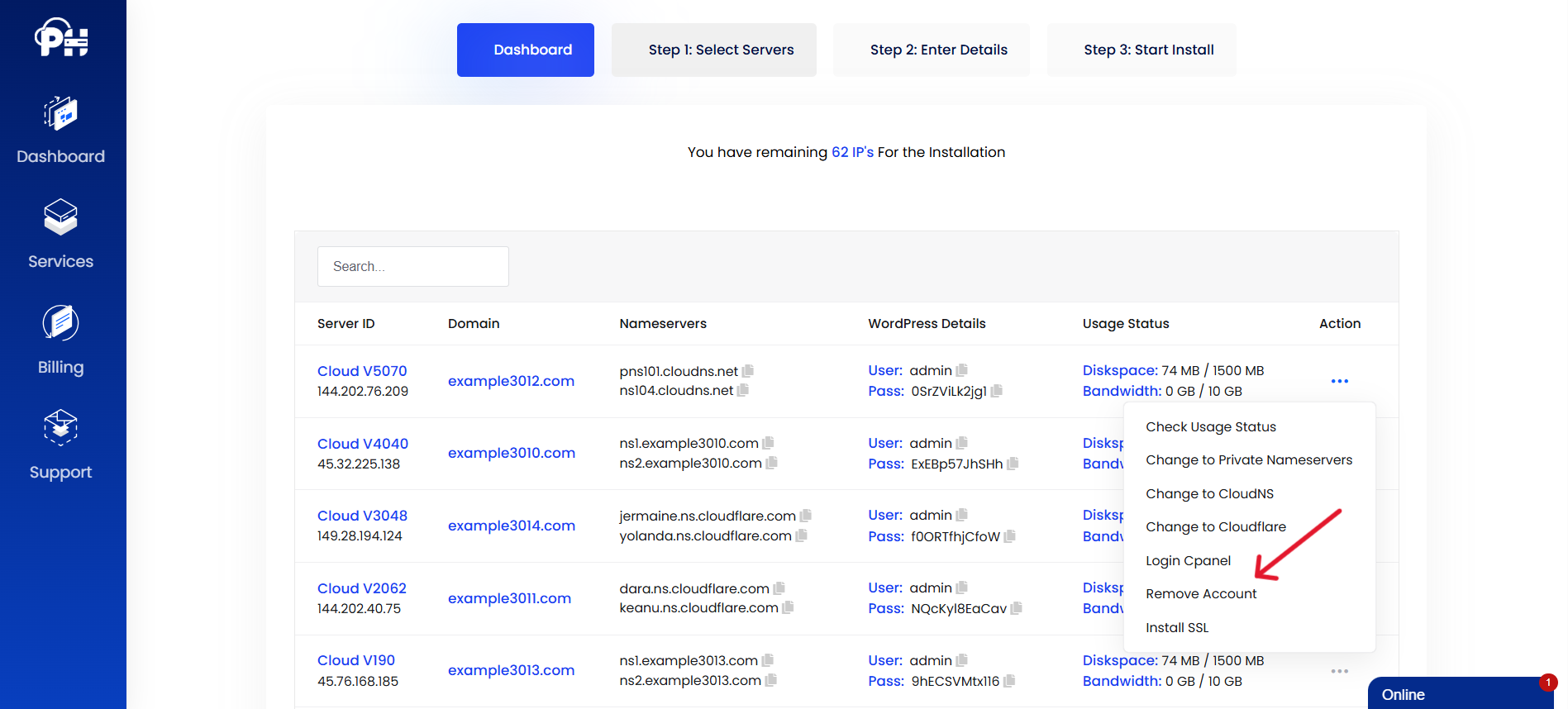Open the Services sidebar icon
1568x709 pixels.
[x=60, y=217]
